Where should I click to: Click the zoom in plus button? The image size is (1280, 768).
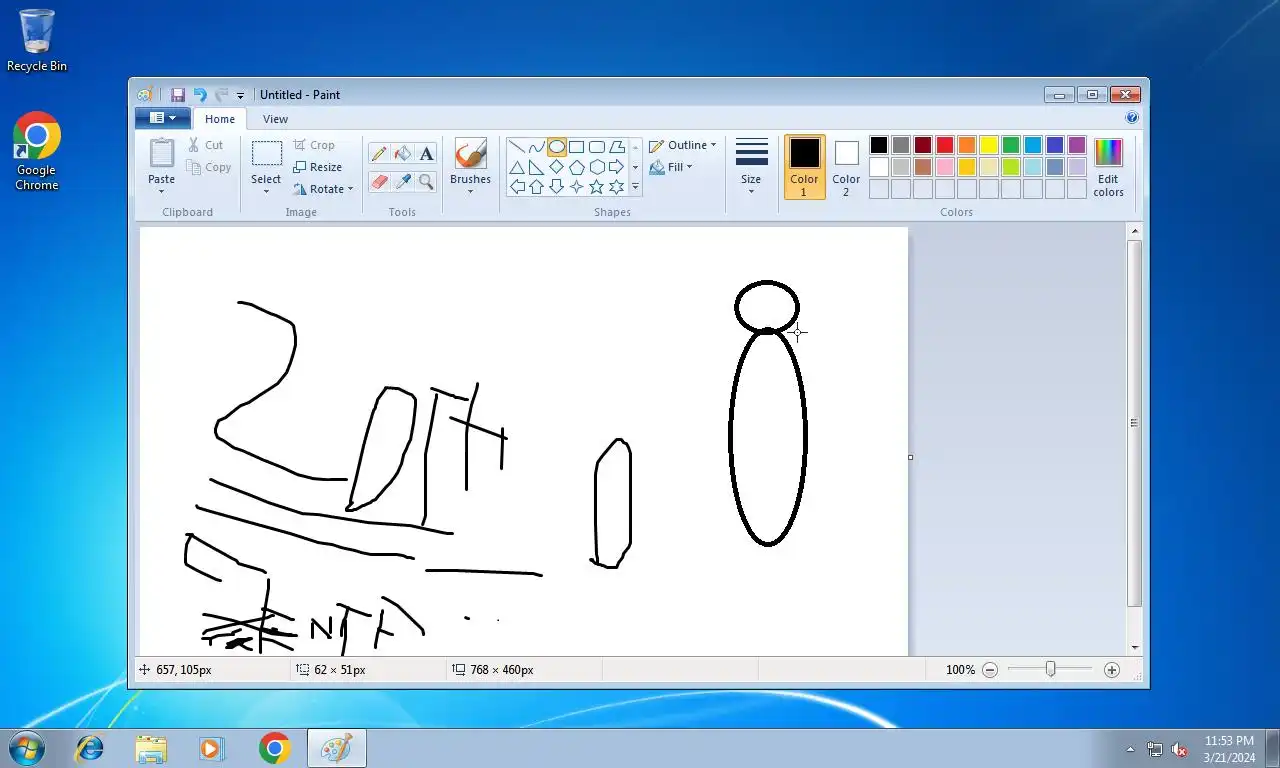coord(1112,670)
